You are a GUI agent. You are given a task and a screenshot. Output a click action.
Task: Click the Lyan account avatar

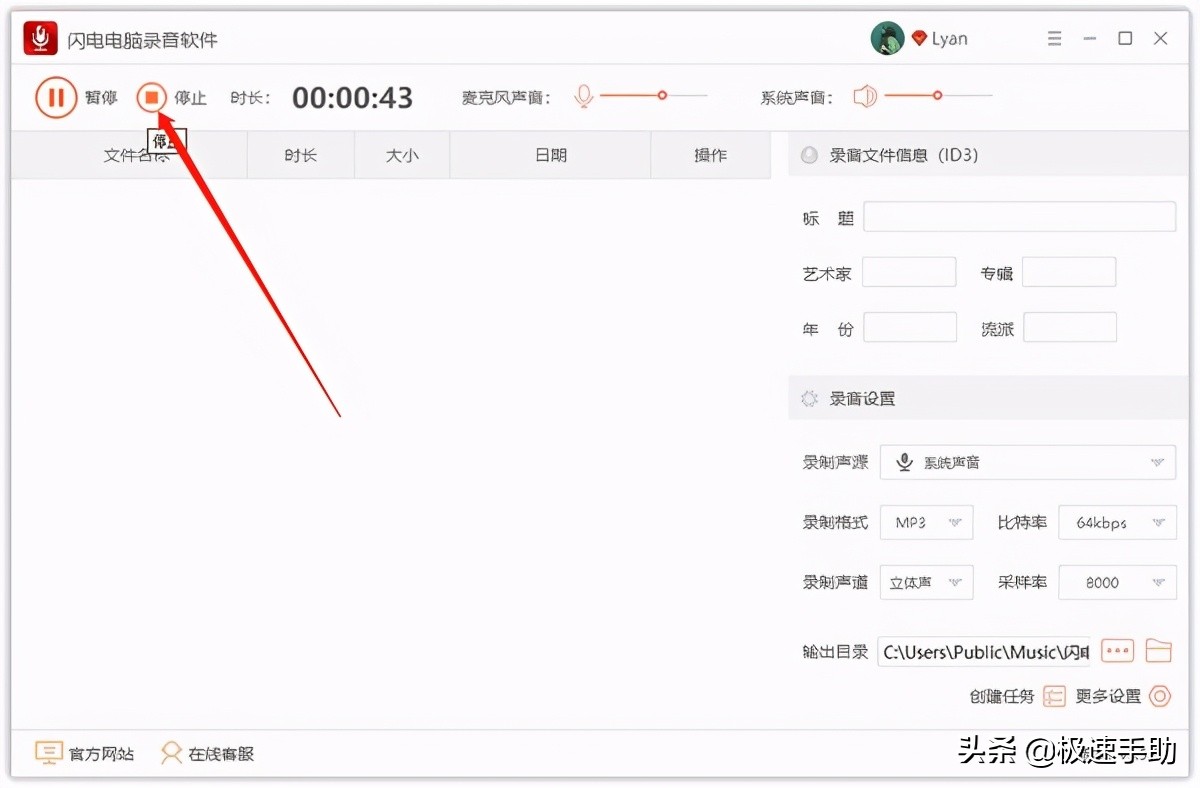click(x=887, y=37)
